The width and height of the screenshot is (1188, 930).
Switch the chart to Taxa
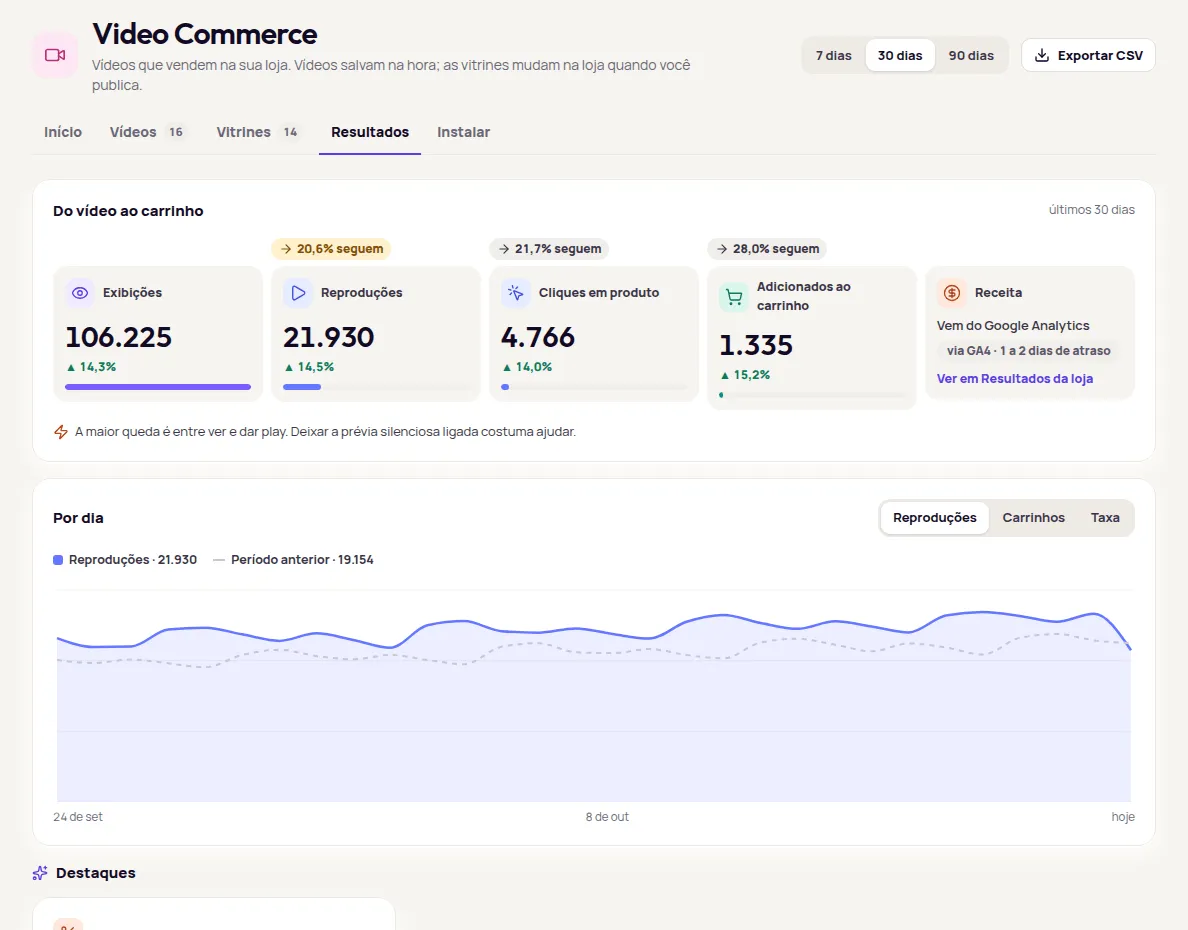[x=1105, y=518]
